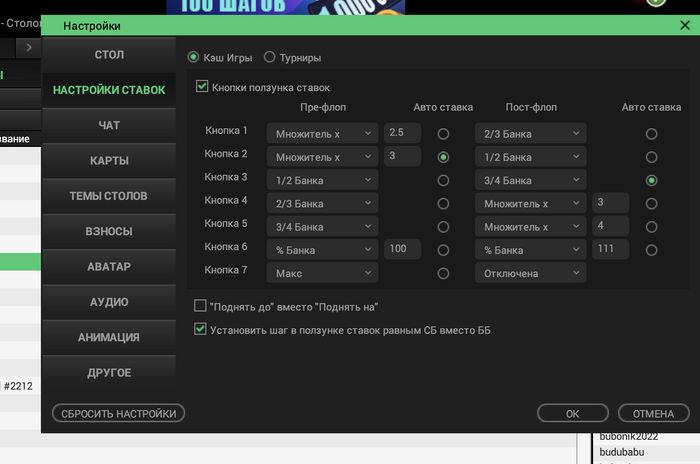Click the ОТМЕНА button
700x464 pixels.
coord(654,414)
